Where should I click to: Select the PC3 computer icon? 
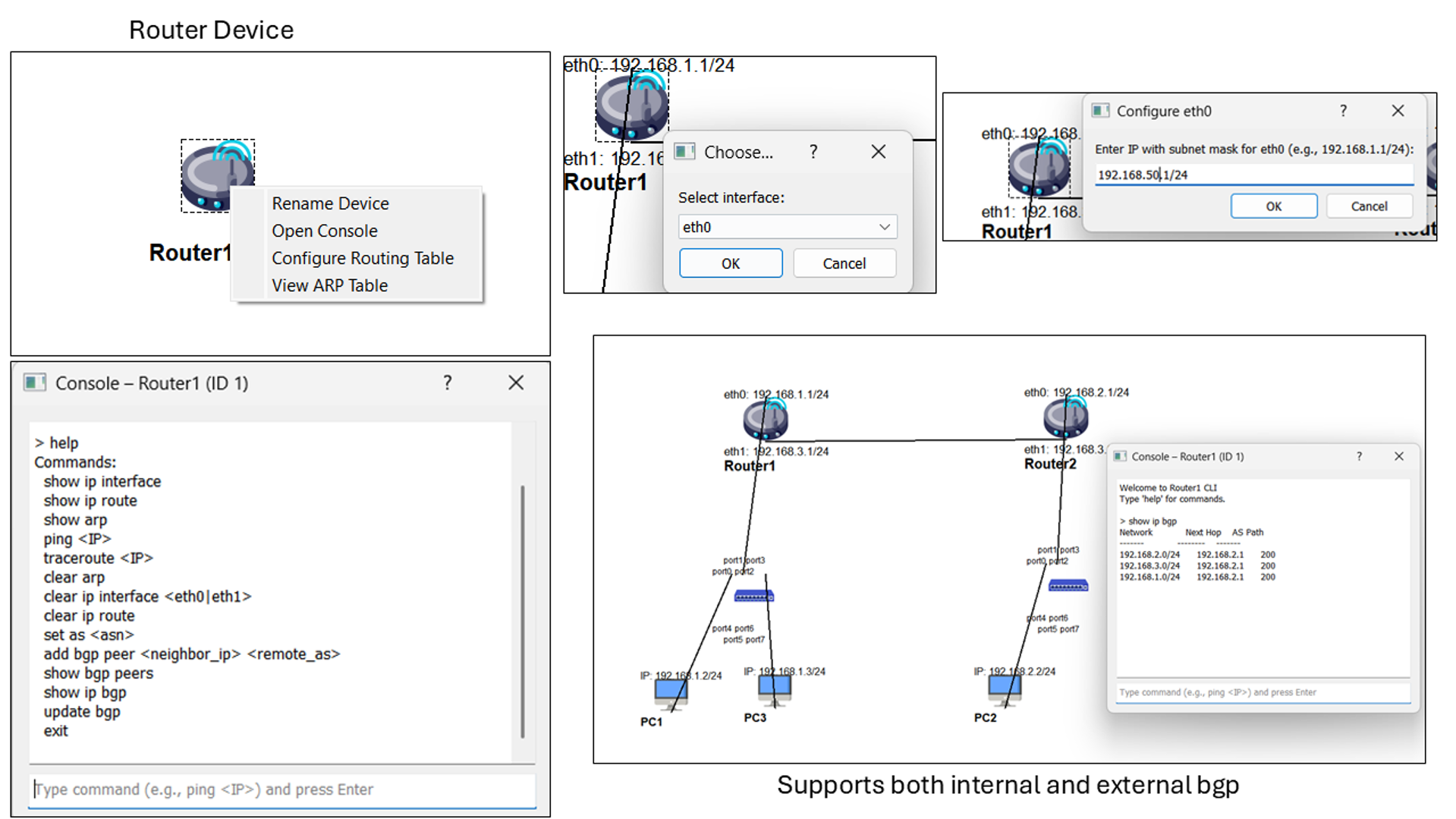(774, 689)
